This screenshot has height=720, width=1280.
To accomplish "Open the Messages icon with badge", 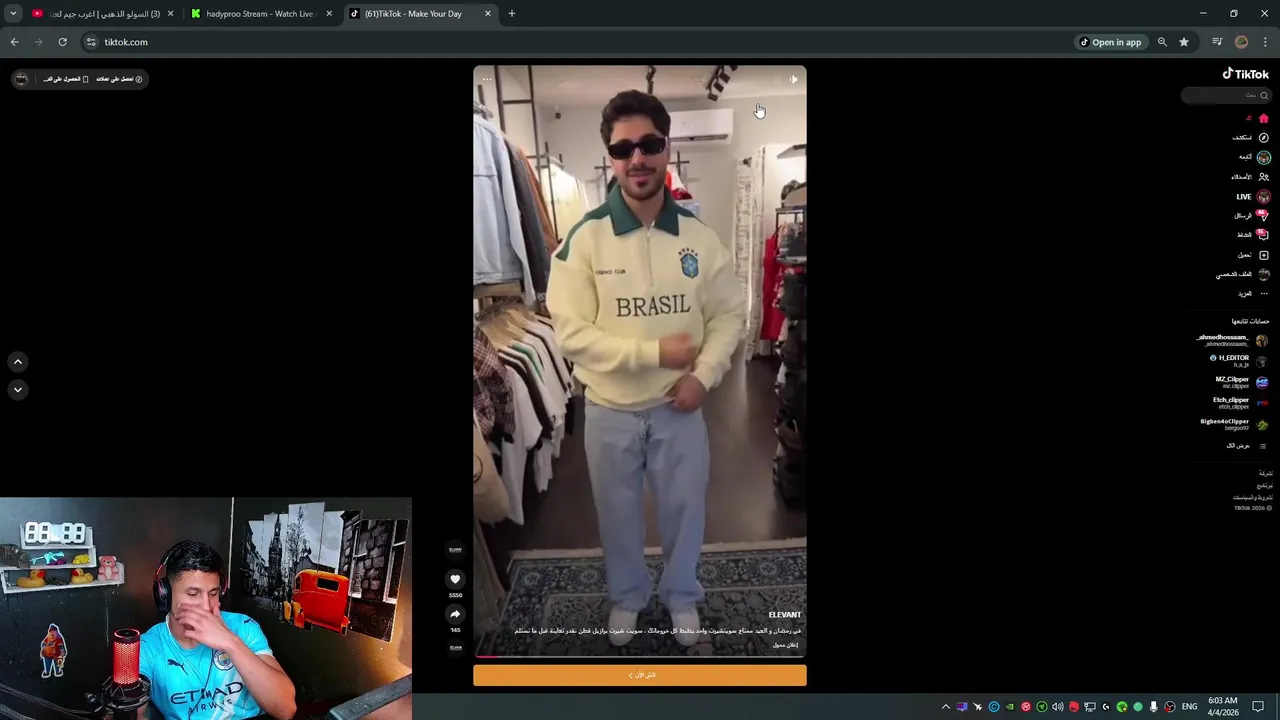I will 1262,215.
